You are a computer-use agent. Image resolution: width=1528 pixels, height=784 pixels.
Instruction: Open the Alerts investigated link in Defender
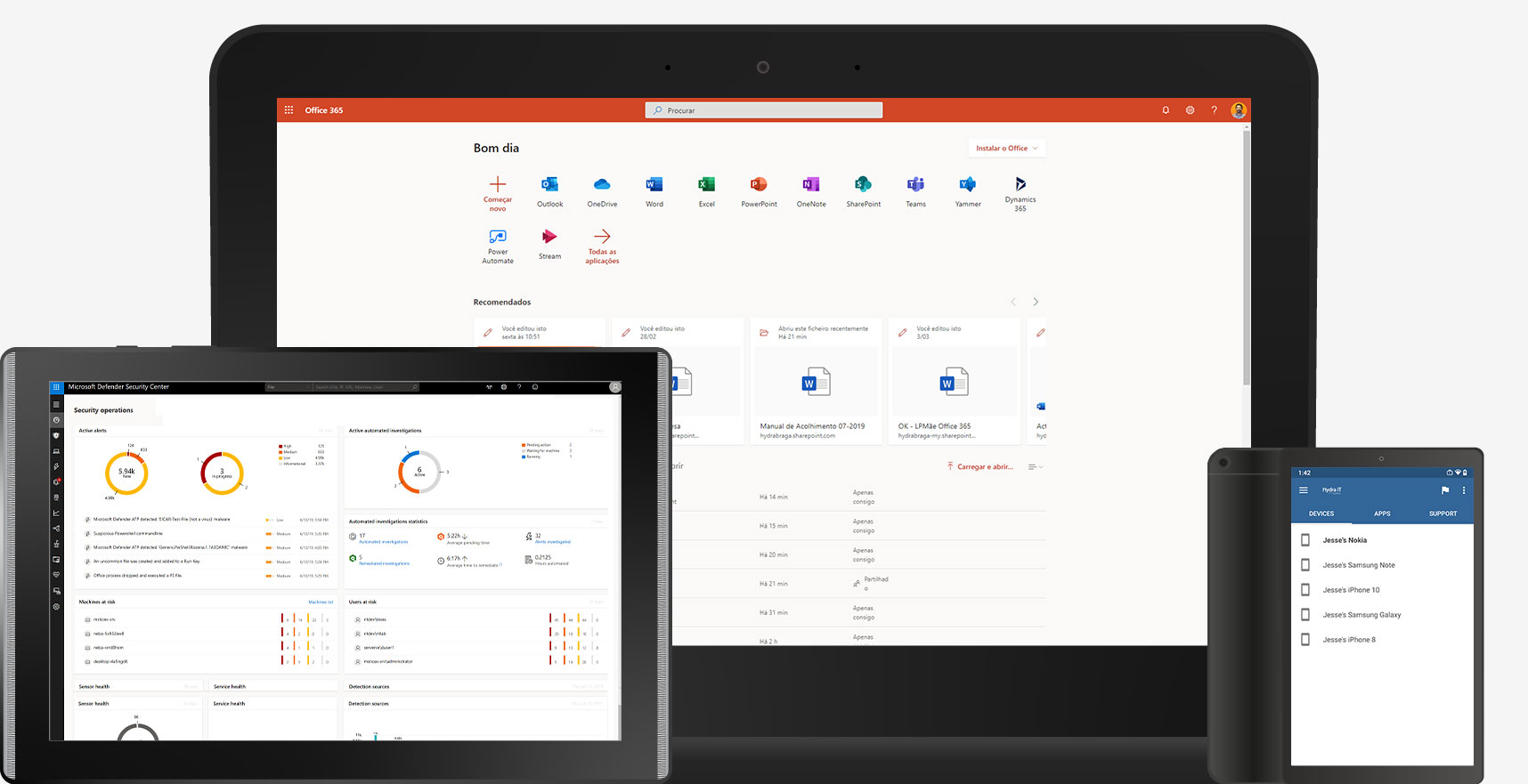[553, 542]
